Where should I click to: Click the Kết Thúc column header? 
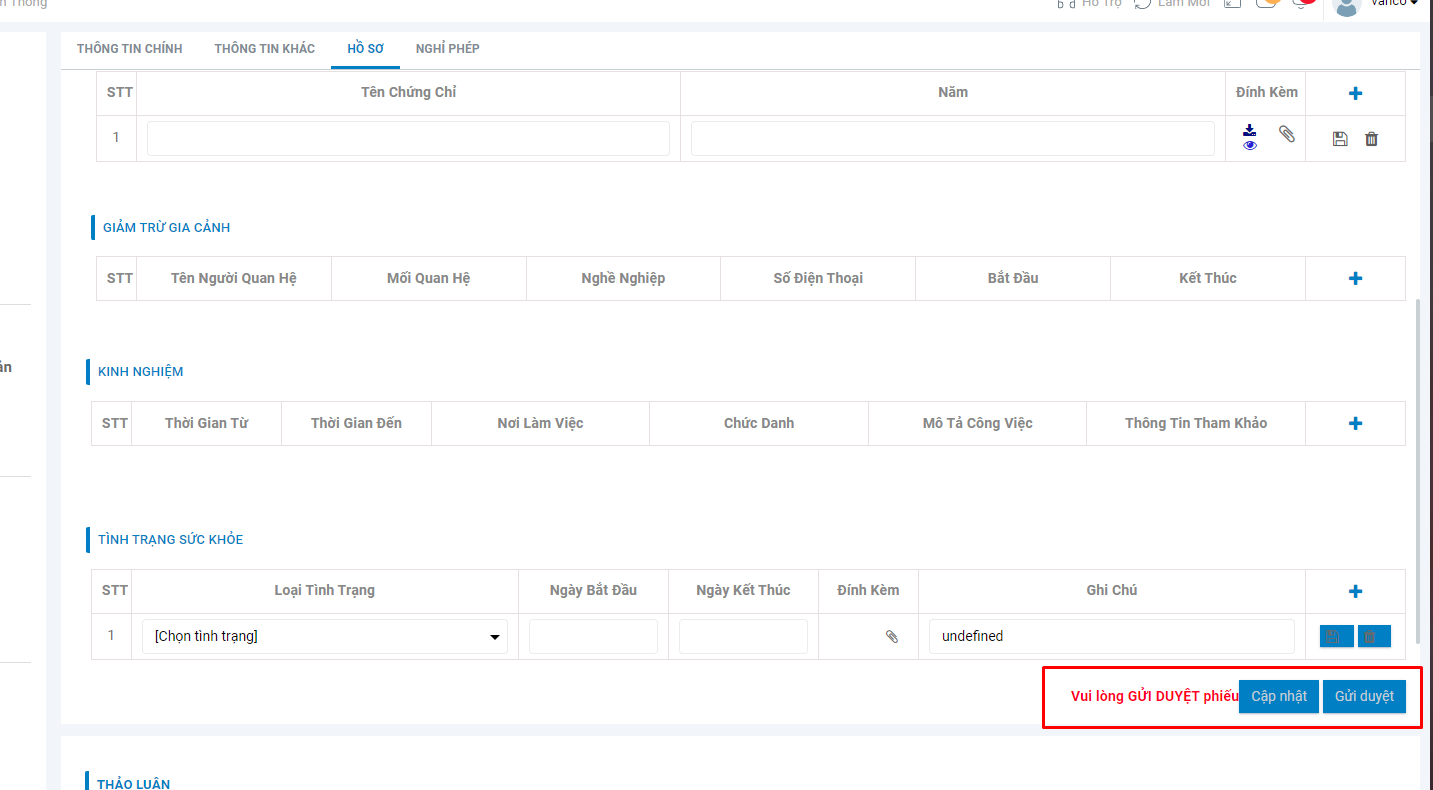(x=1208, y=278)
